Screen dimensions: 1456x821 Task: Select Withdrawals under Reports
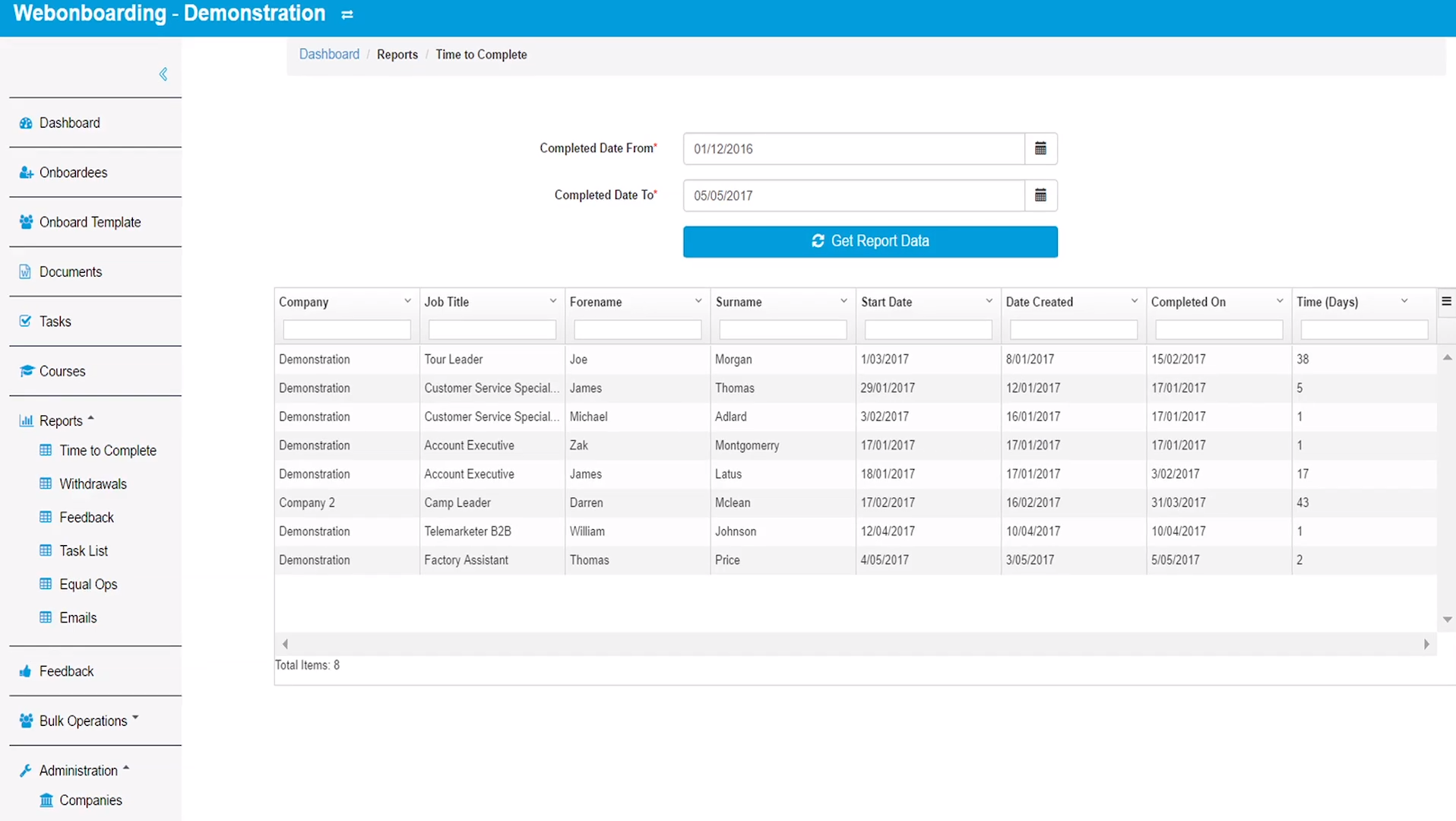[93, 483]
